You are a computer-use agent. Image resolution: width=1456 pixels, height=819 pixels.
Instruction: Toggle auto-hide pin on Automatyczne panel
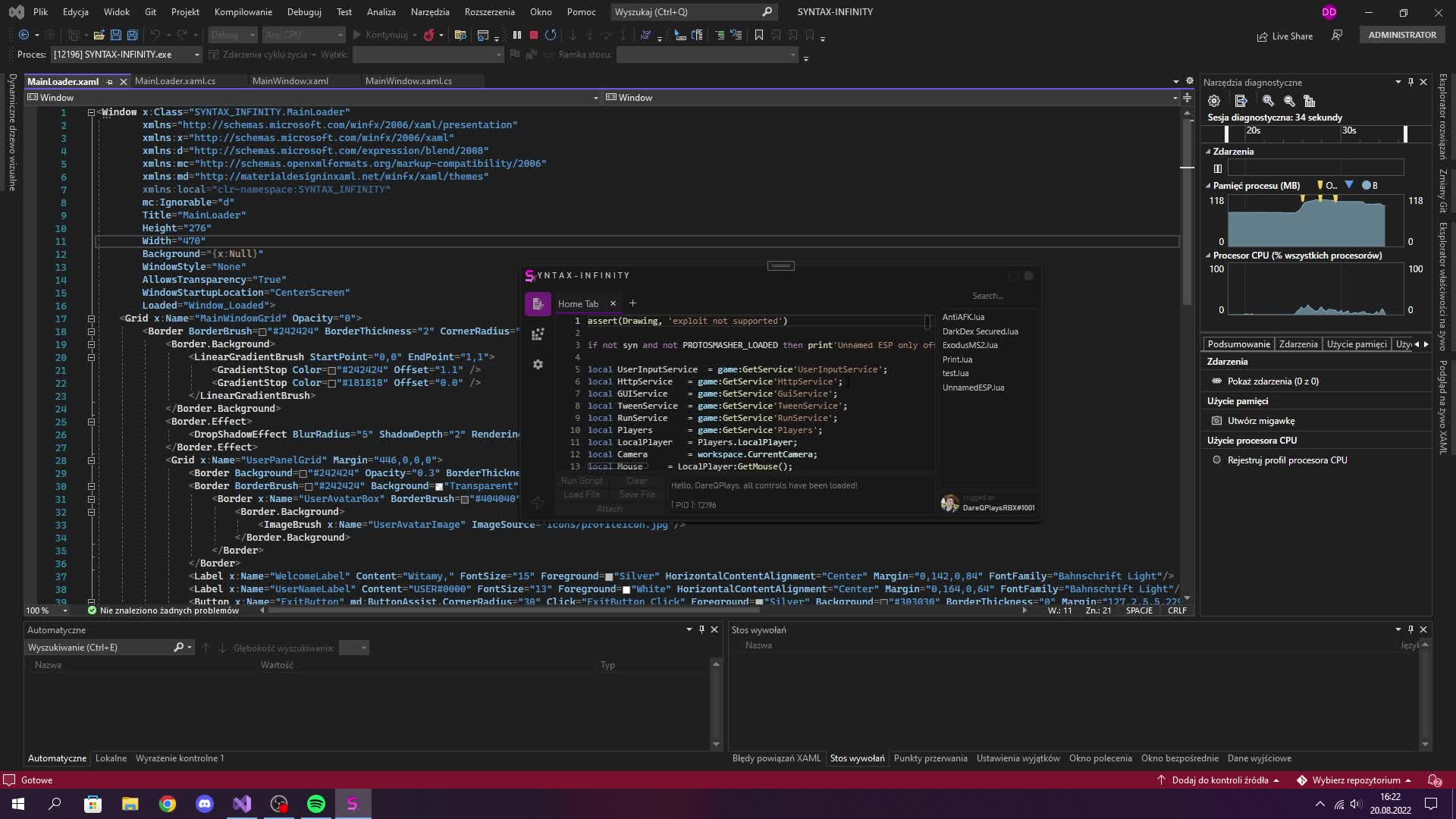(701, 629)
